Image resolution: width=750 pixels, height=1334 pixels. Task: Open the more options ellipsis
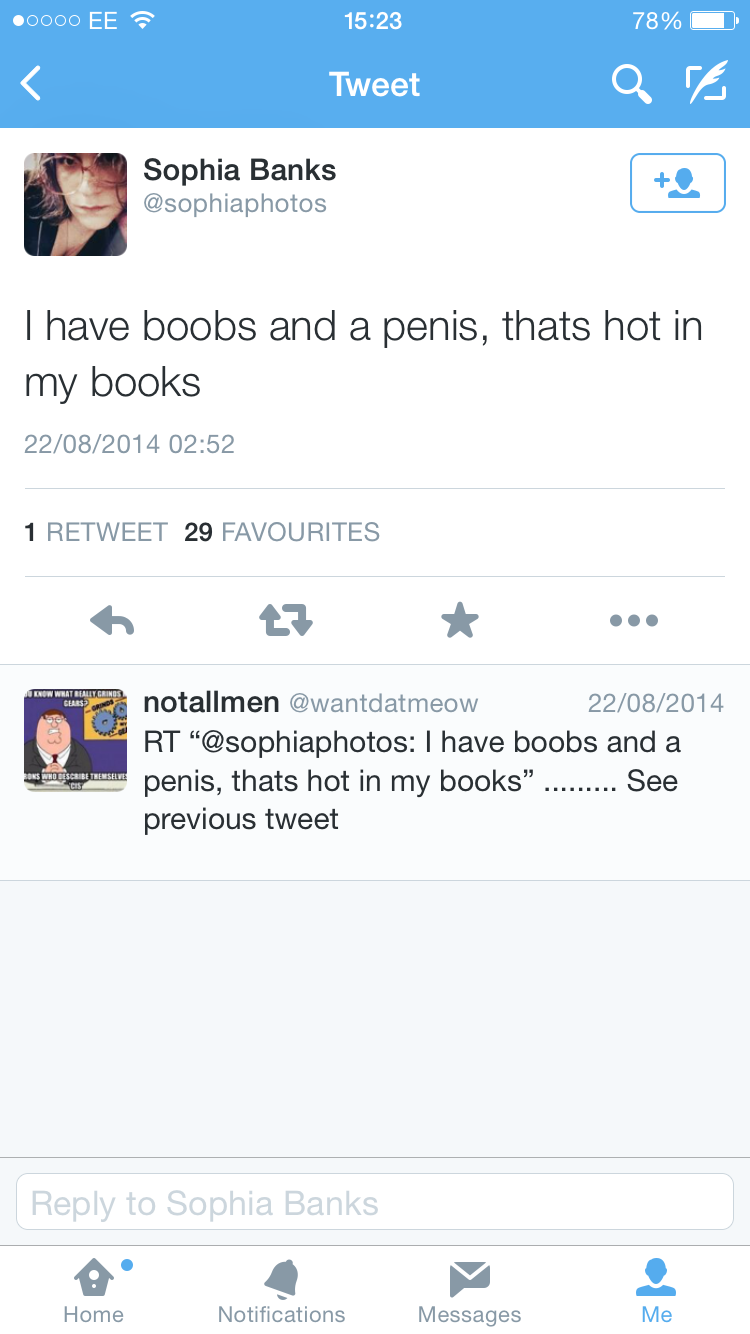pos(634,621)
